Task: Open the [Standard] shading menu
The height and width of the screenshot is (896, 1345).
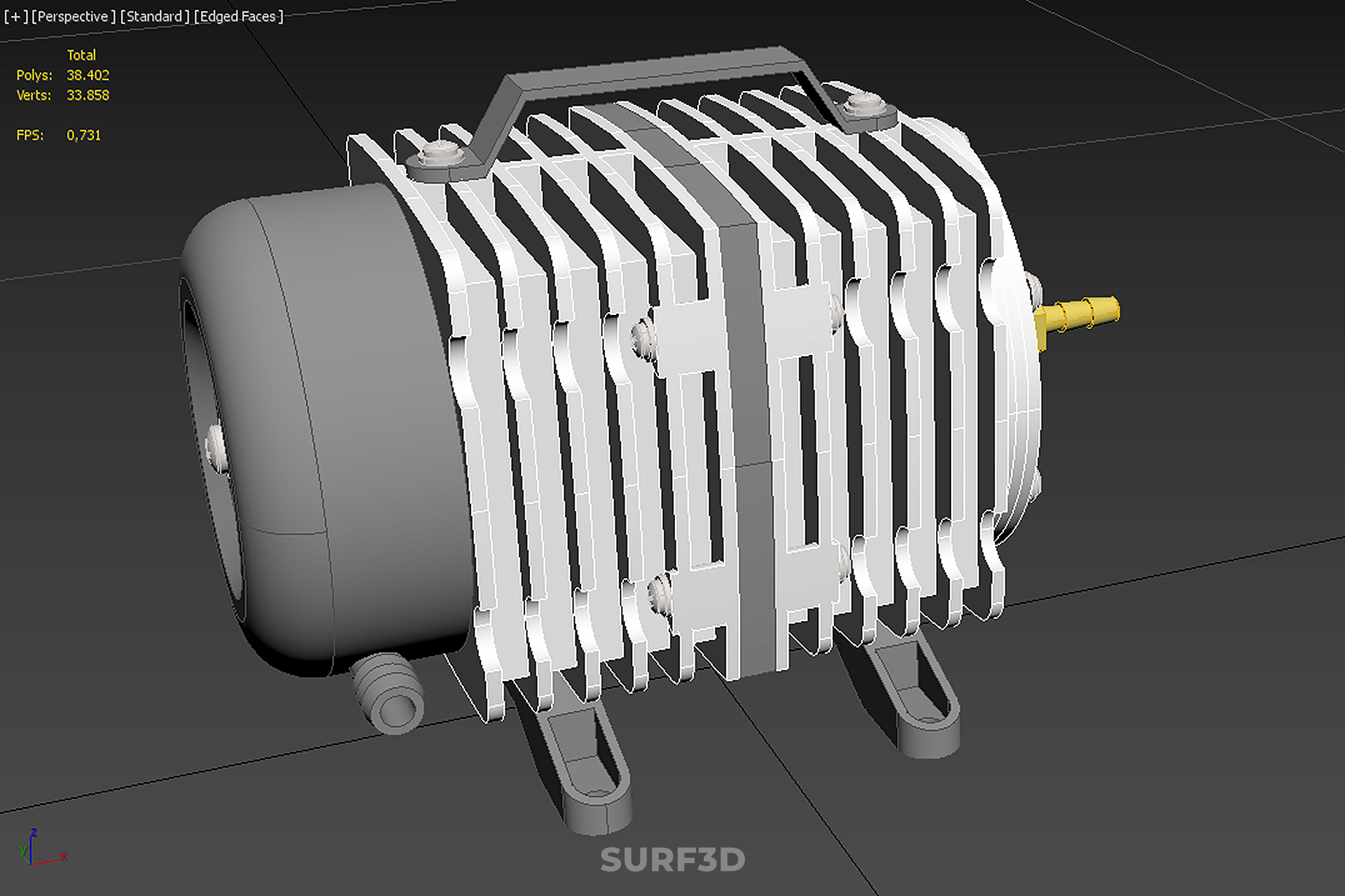Action: point(155,16)
